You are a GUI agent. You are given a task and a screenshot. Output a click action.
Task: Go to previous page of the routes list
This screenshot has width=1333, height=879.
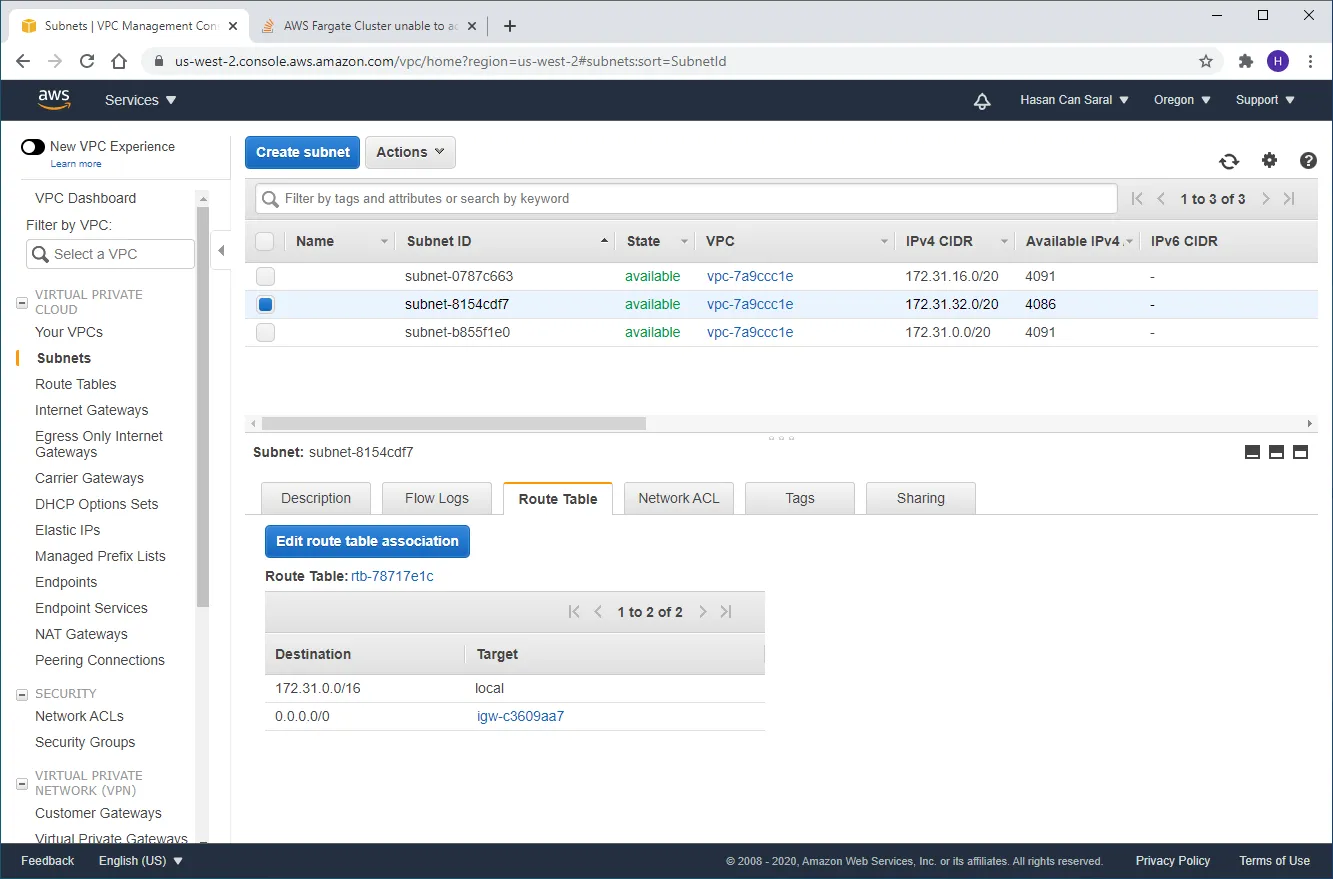(598, 612)
